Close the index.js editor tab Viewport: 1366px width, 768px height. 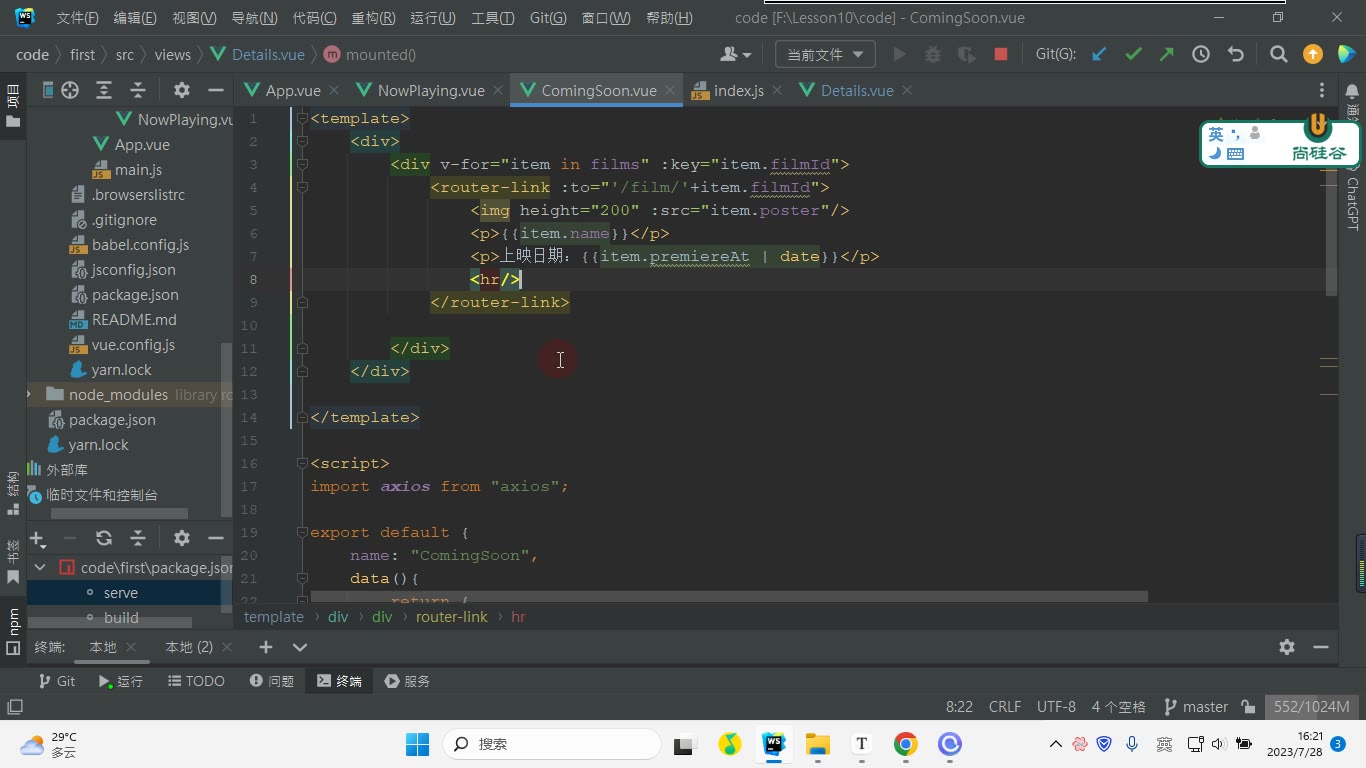click(x=777, y=90)
